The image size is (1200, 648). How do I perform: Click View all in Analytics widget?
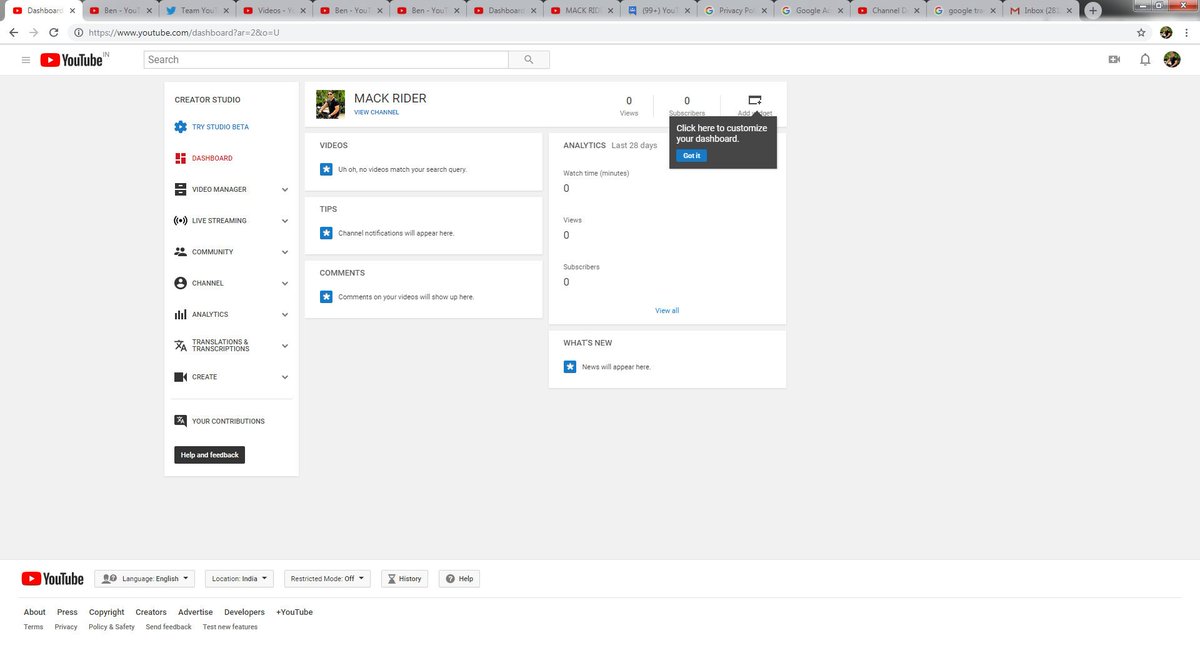coord(667,311)
